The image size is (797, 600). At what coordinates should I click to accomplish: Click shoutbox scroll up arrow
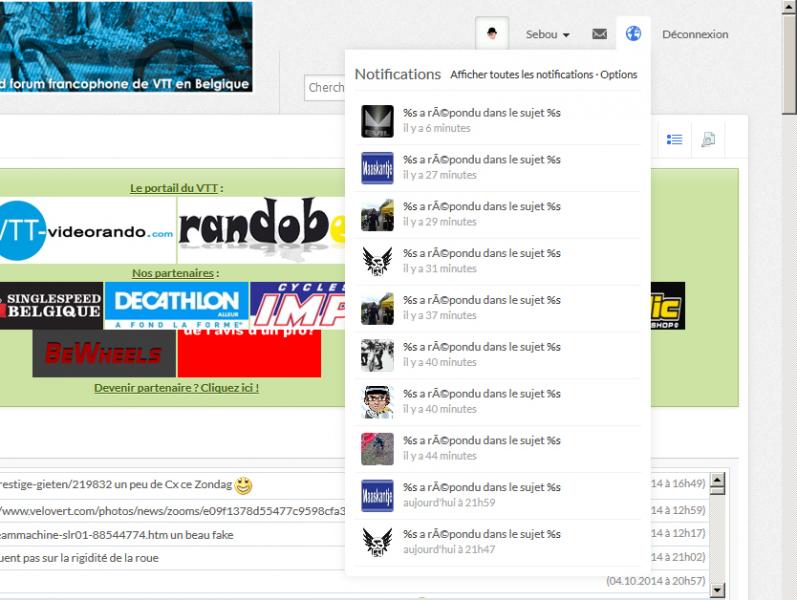click(717, 479)
